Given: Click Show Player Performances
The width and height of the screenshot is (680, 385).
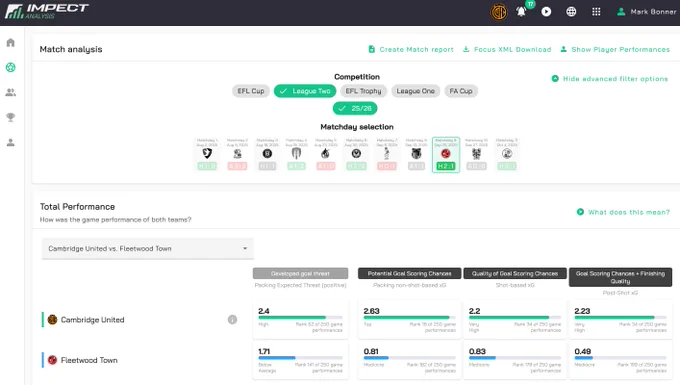Looking at the screenshot, I should [615, 49].
